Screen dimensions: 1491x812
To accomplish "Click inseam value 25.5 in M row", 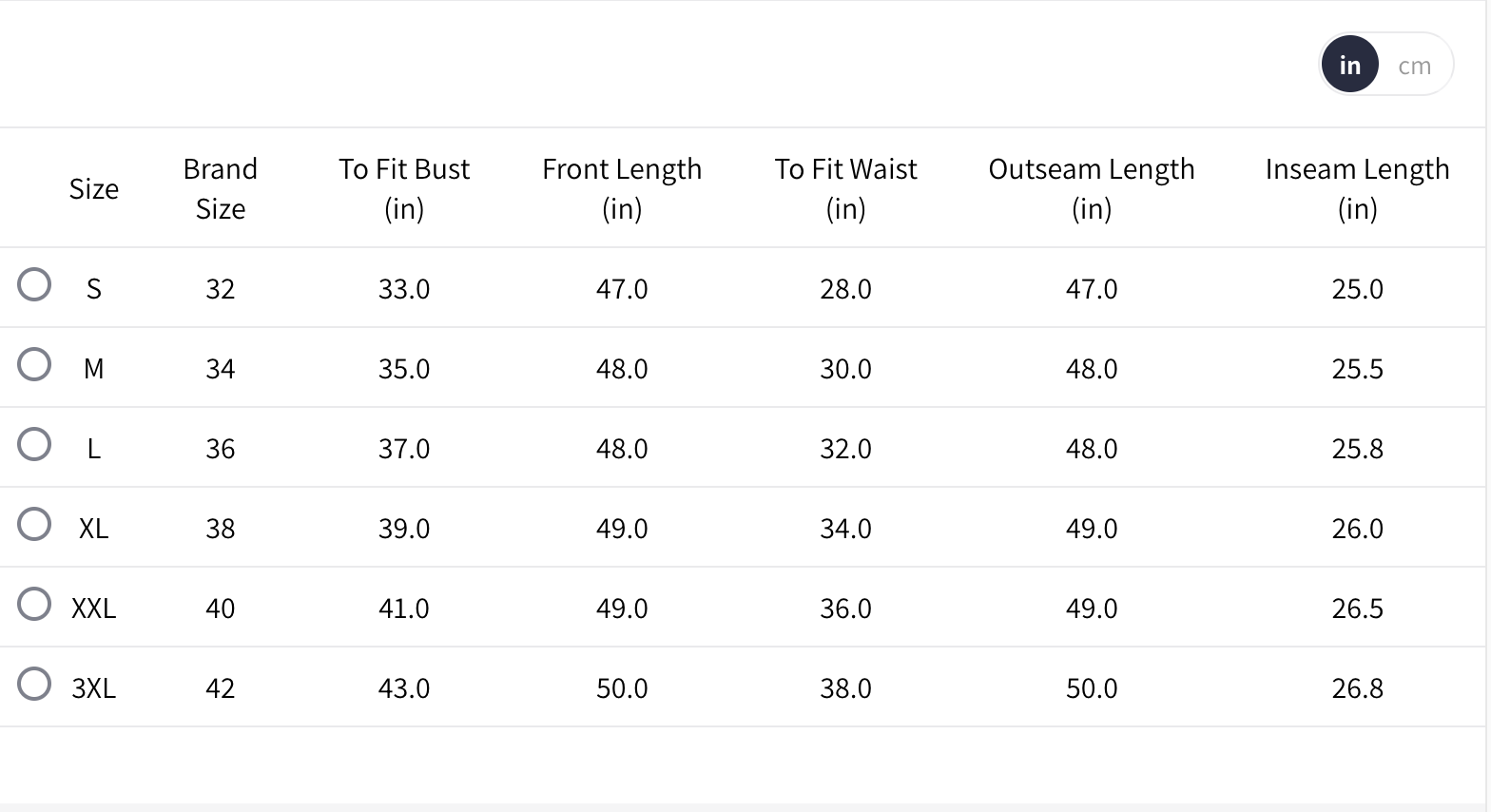I will point(1357,369).
